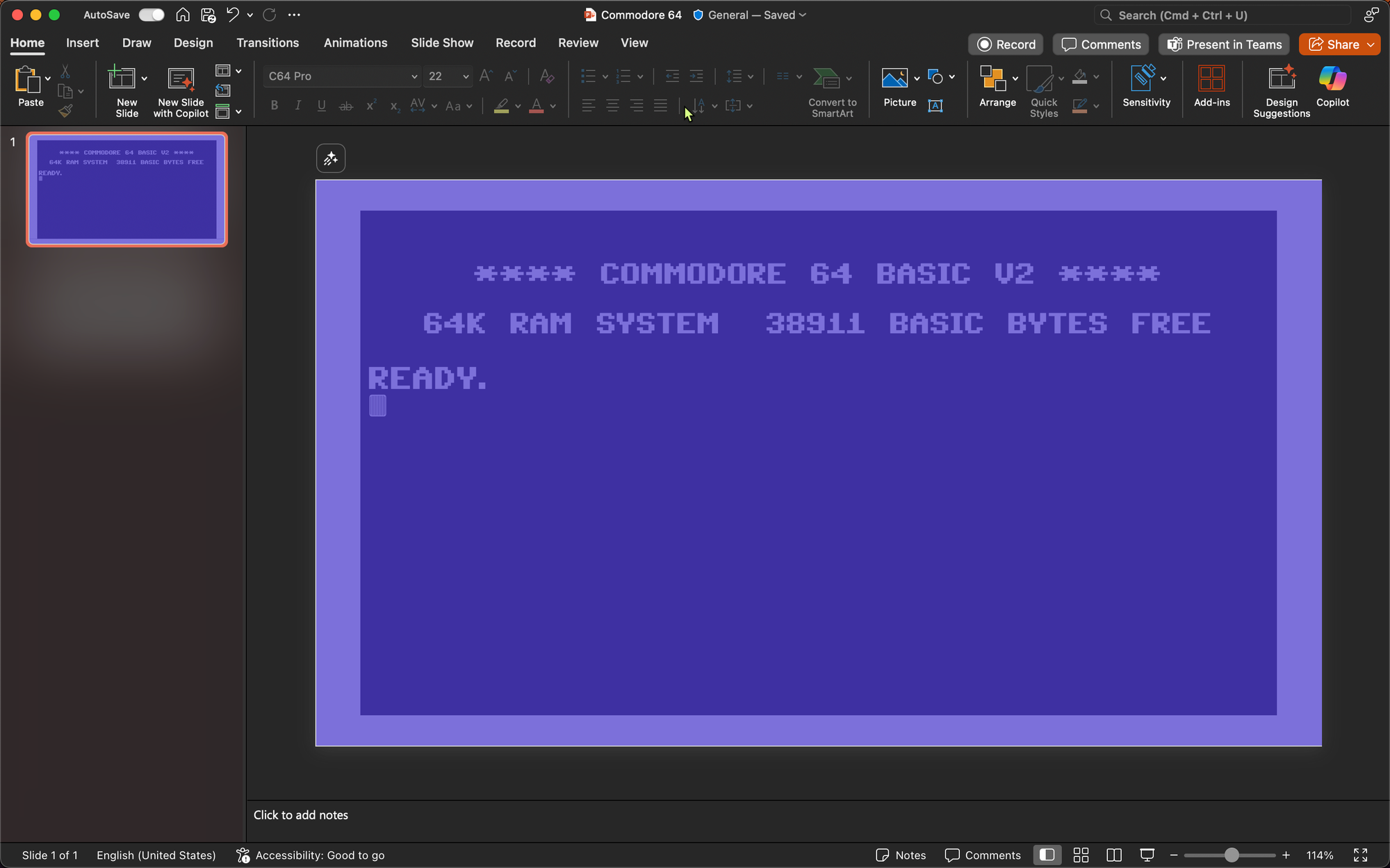Click the Designer ideas icon above slide
The width and height of the screenshot is (1390, 868).
click(x=331, y=158)
